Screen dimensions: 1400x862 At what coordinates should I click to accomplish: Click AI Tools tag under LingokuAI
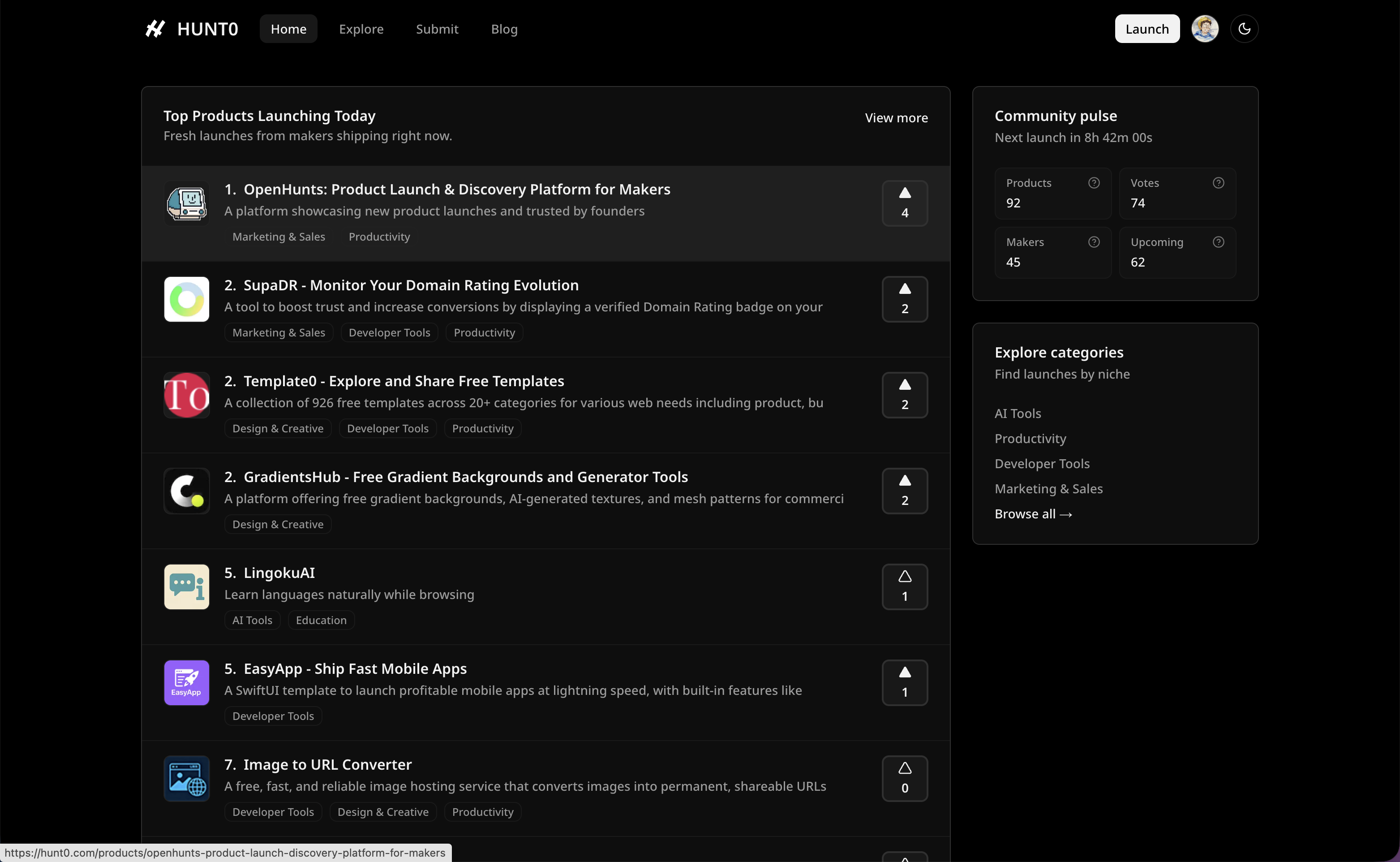coord(252,620)
